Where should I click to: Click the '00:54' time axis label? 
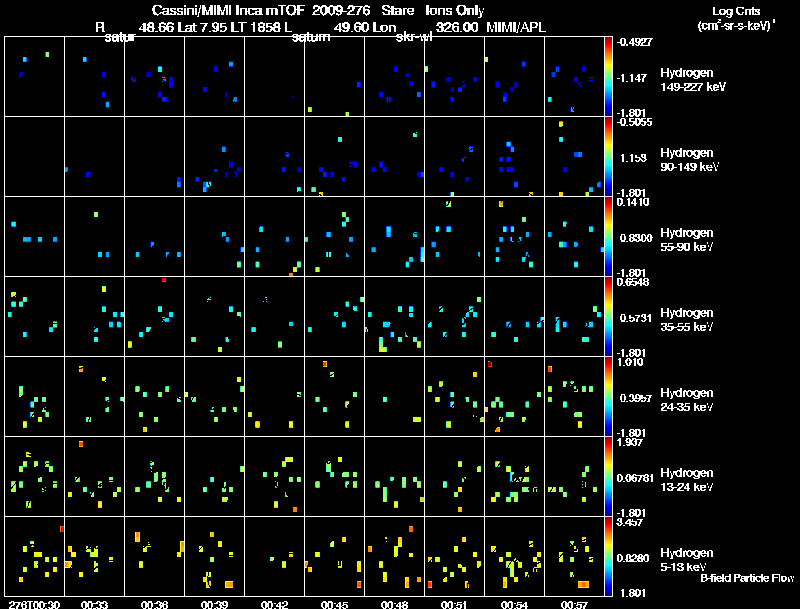(x=514, y=605)
